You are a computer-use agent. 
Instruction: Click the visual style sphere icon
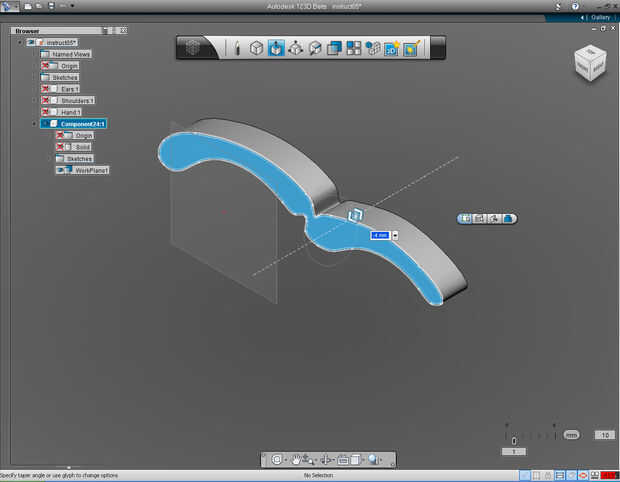pos(373,459)
